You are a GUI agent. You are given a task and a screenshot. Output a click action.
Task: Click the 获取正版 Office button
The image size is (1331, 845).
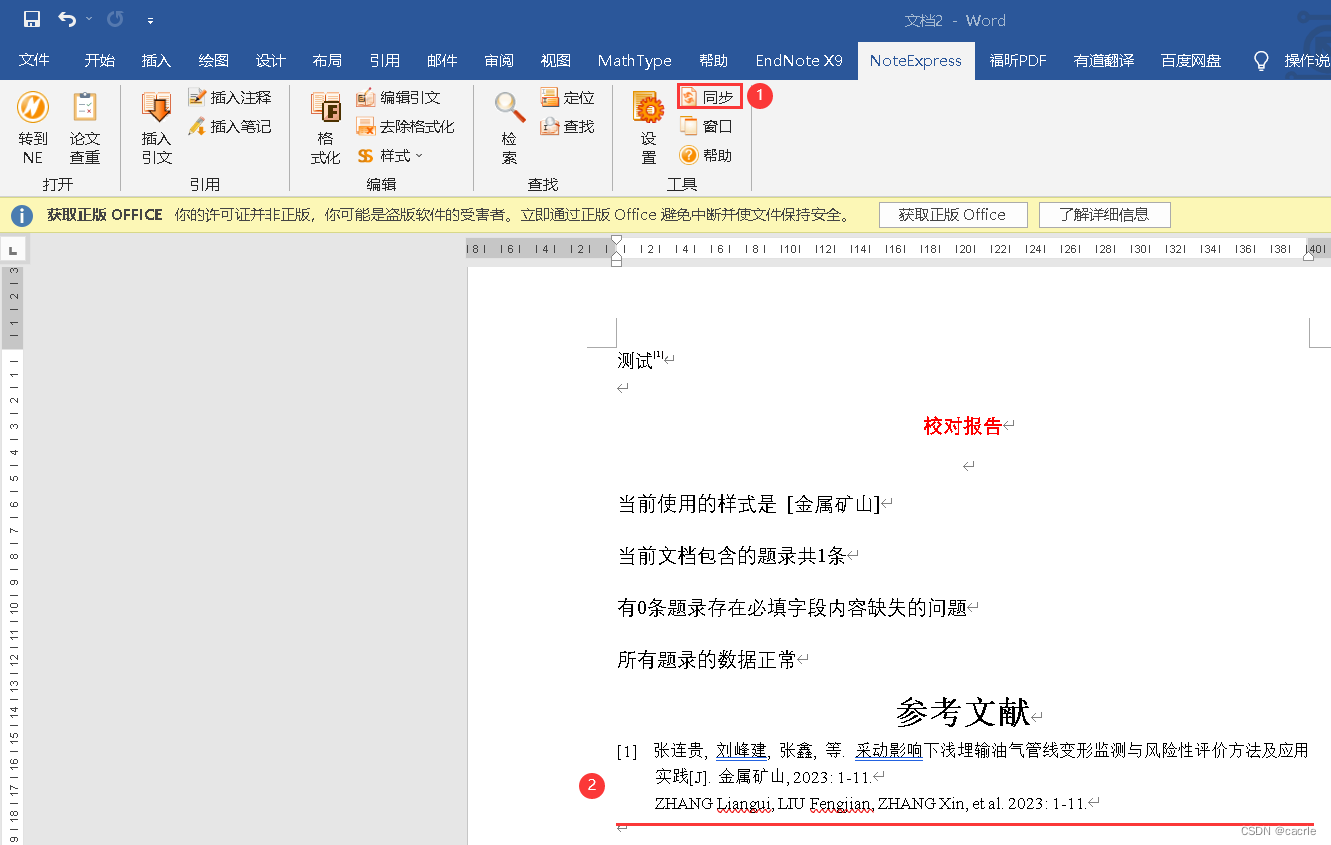coord(952,214)
